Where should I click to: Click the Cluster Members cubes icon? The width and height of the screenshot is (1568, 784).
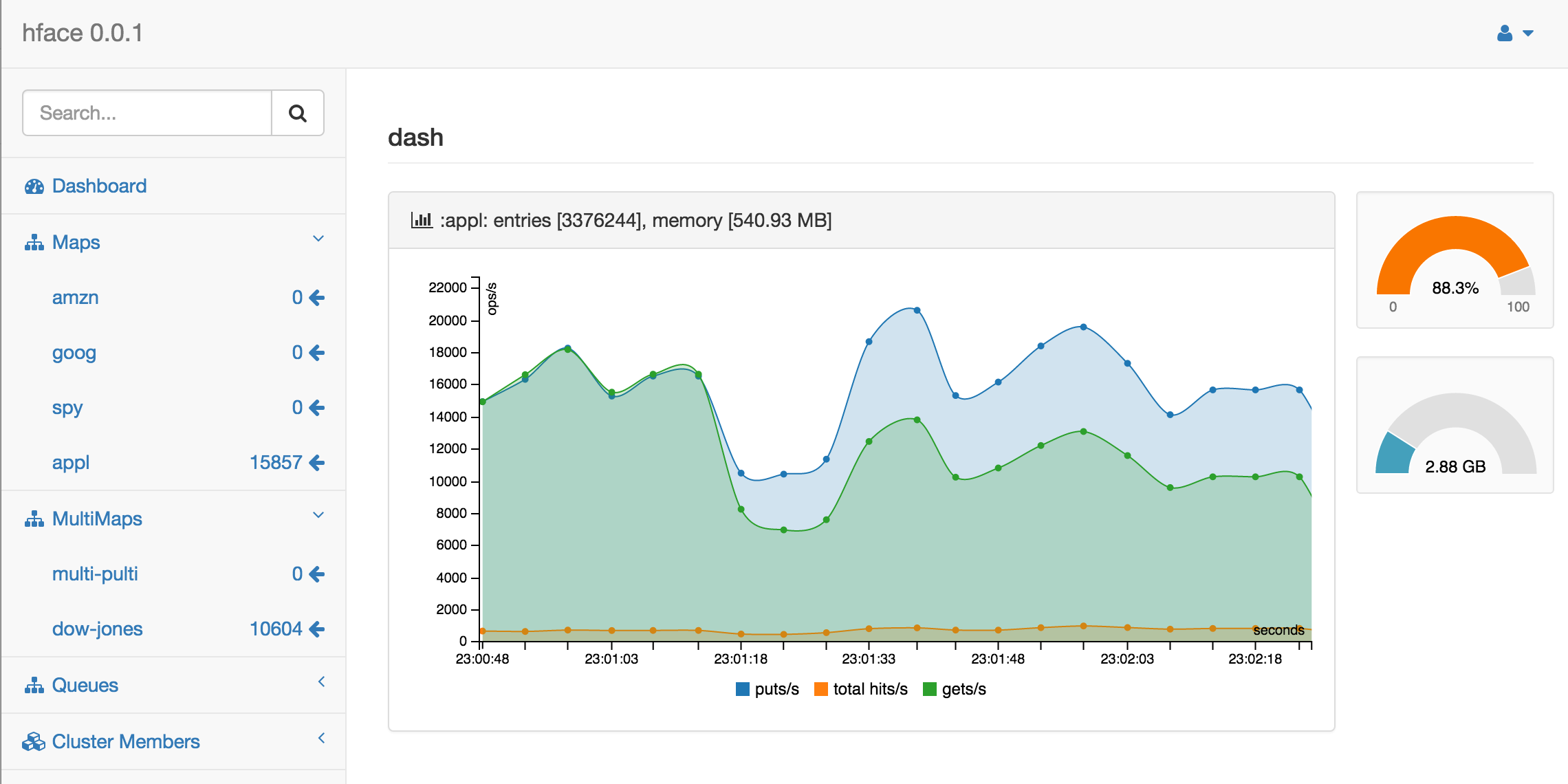click(34, 742)
